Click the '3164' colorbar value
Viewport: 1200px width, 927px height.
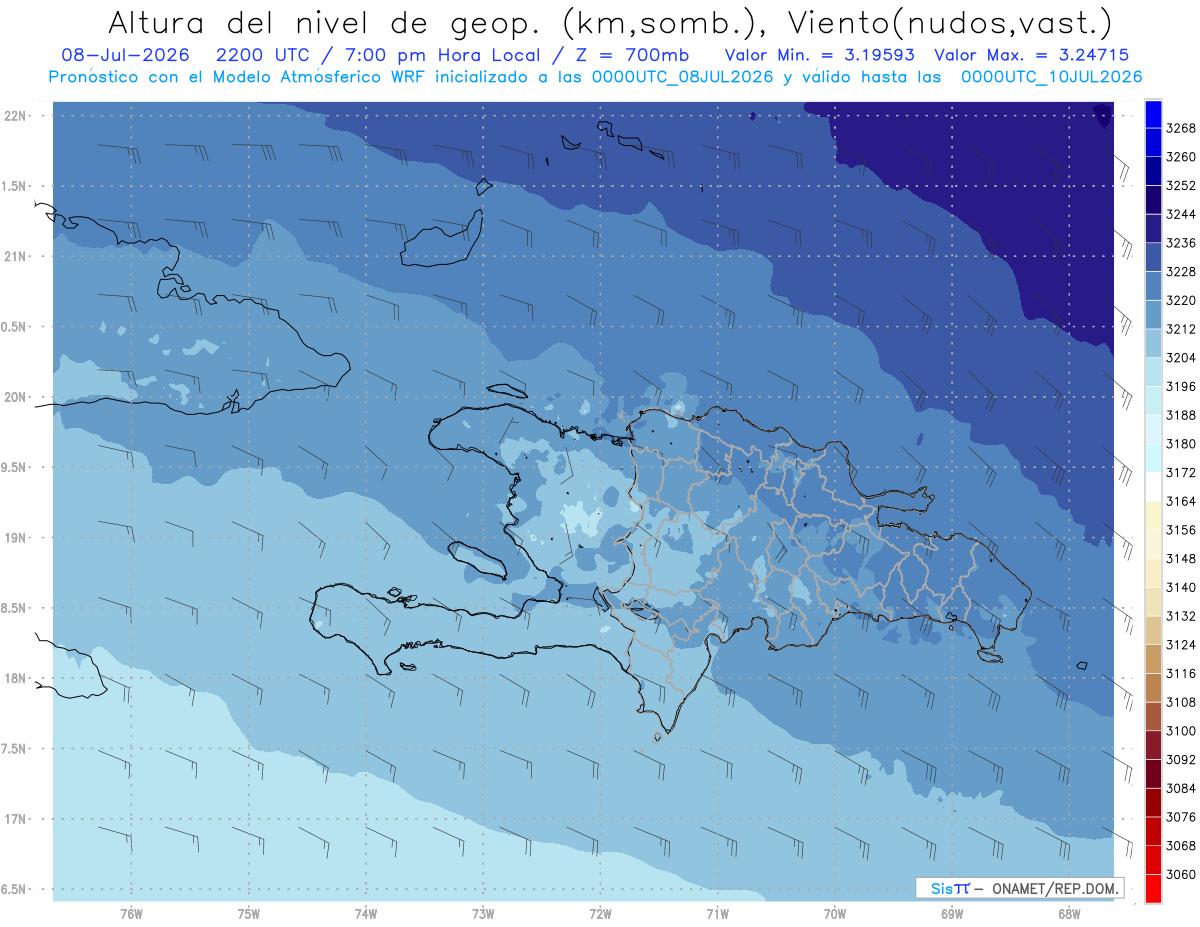click(1180, 501)
